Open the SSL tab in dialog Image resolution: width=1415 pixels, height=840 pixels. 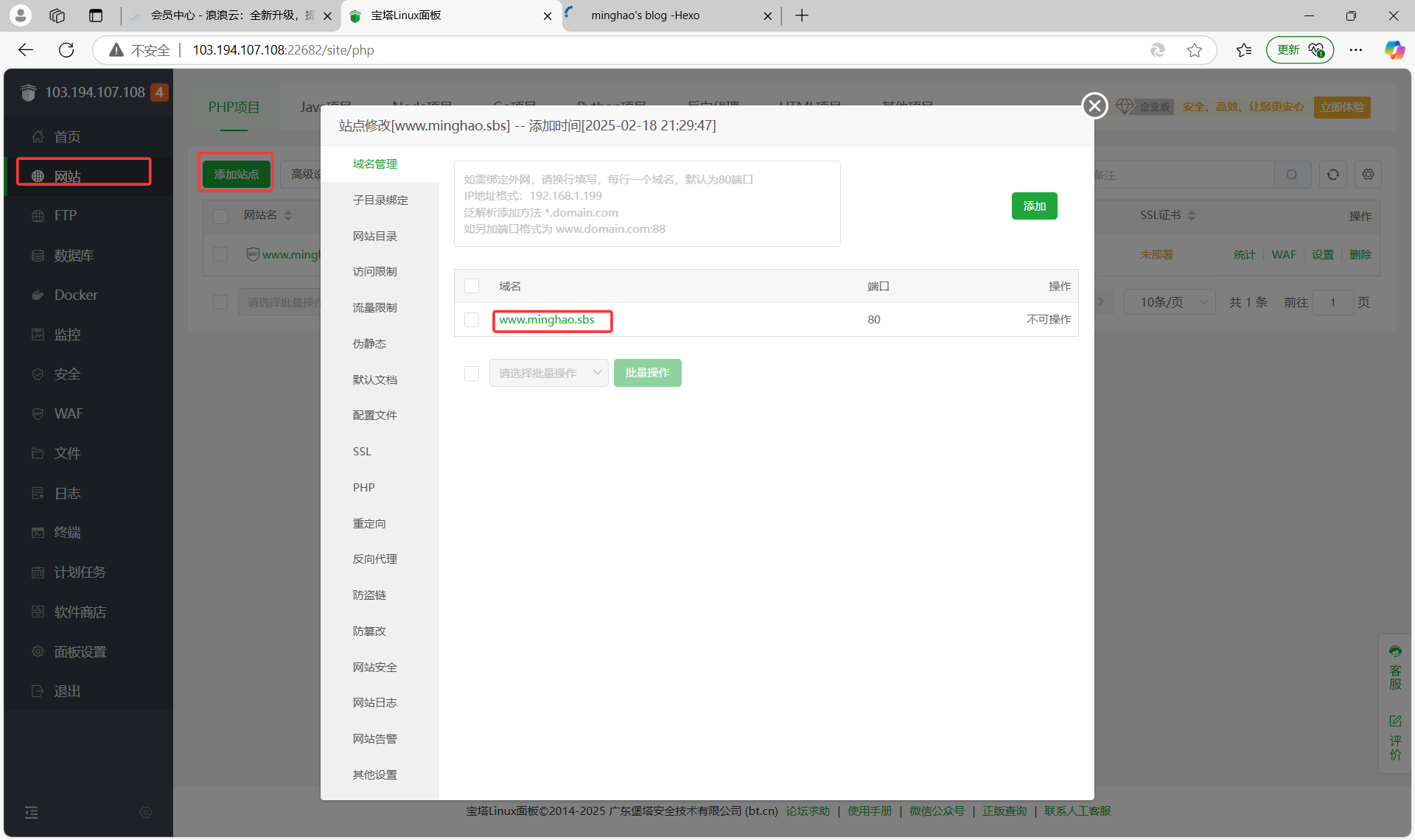[362, 452]
